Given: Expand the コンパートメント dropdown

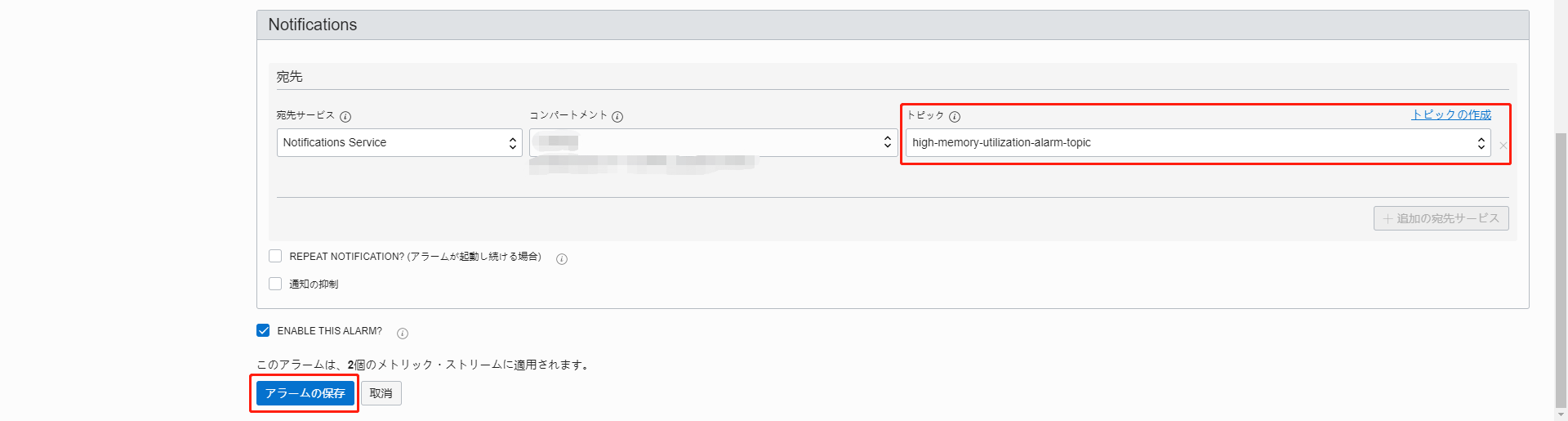Looking at the screenshot, I should pos(713,143).
